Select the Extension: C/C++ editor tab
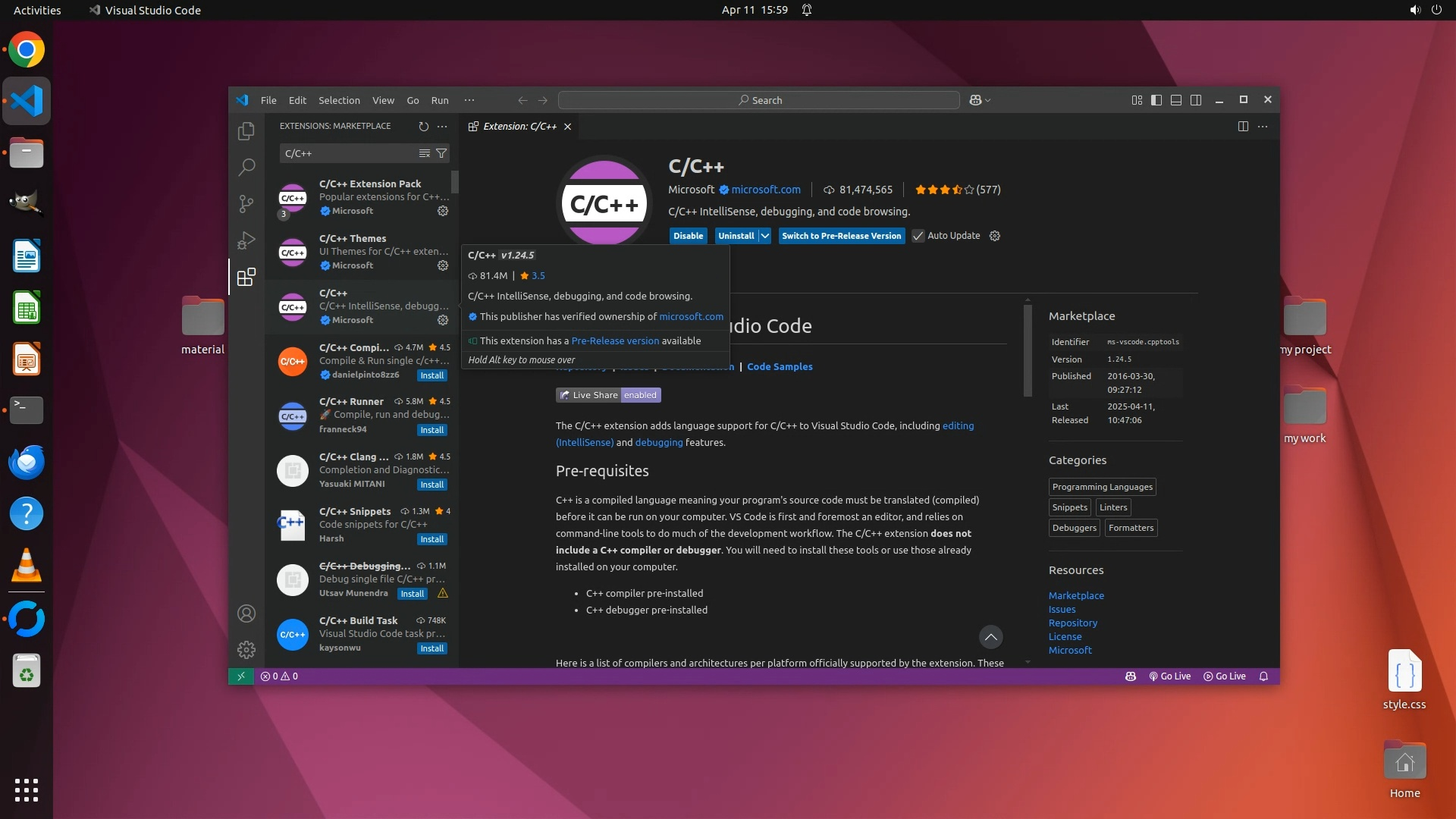The width and height of the screenshot is (1456, 819). [x=519, y=127]
